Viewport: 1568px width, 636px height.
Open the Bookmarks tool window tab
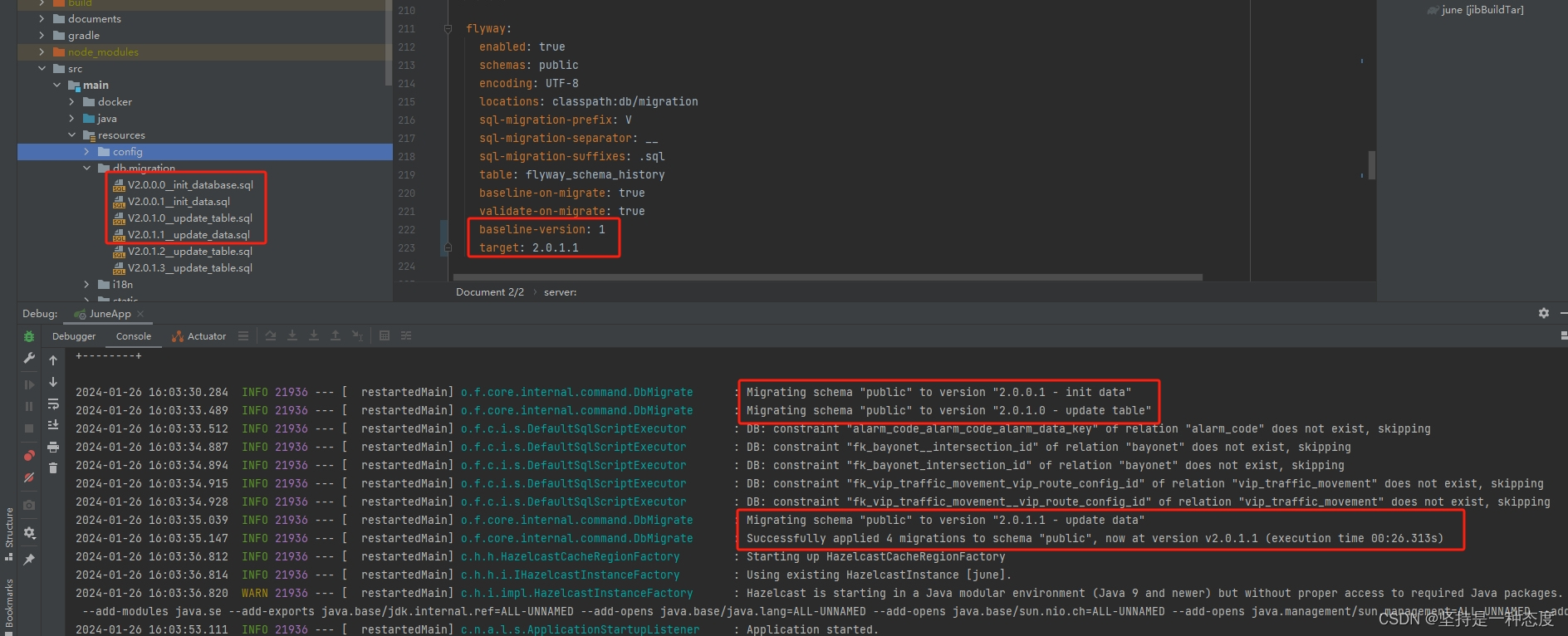click(8, 606)
